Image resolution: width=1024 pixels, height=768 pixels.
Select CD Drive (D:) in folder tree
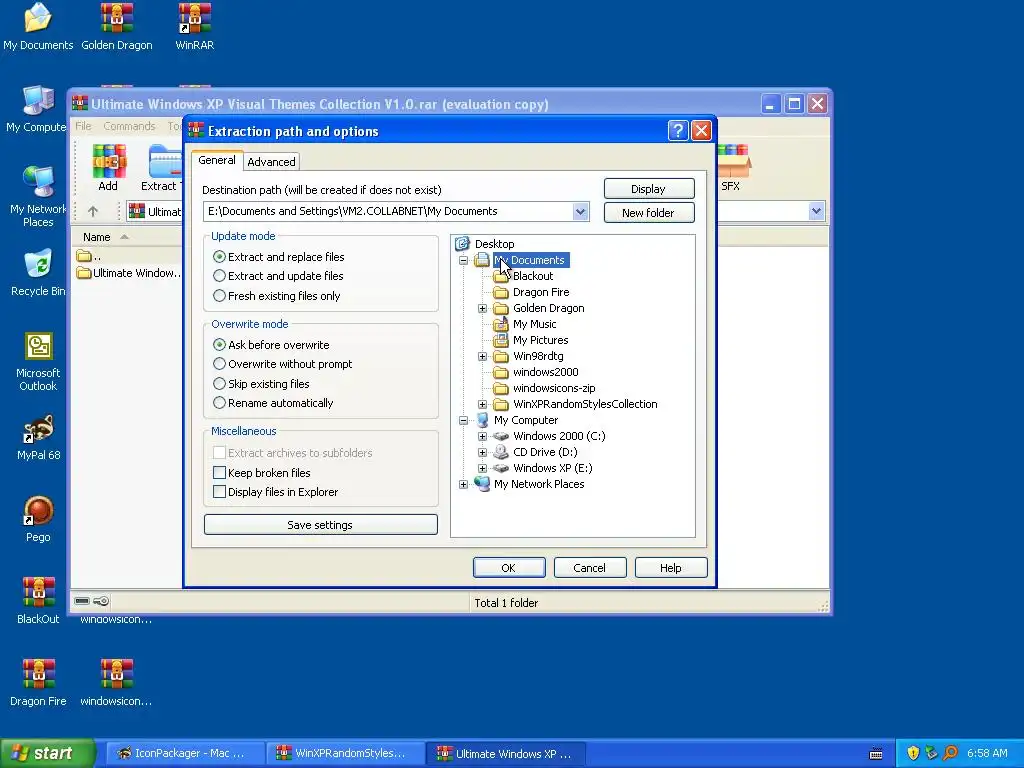(x=545, y=452)
